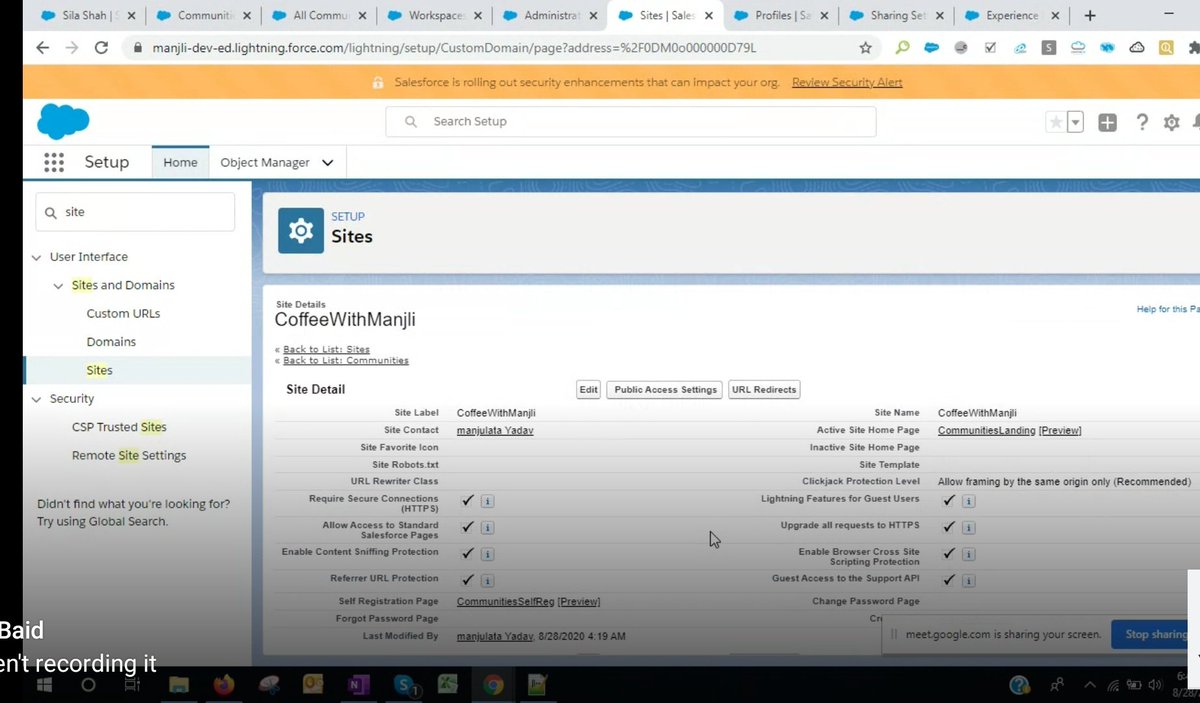Select CSP Trusted Sites in setup tree
The height and width of the screenshot is (703, 1200).
[119, 427]
